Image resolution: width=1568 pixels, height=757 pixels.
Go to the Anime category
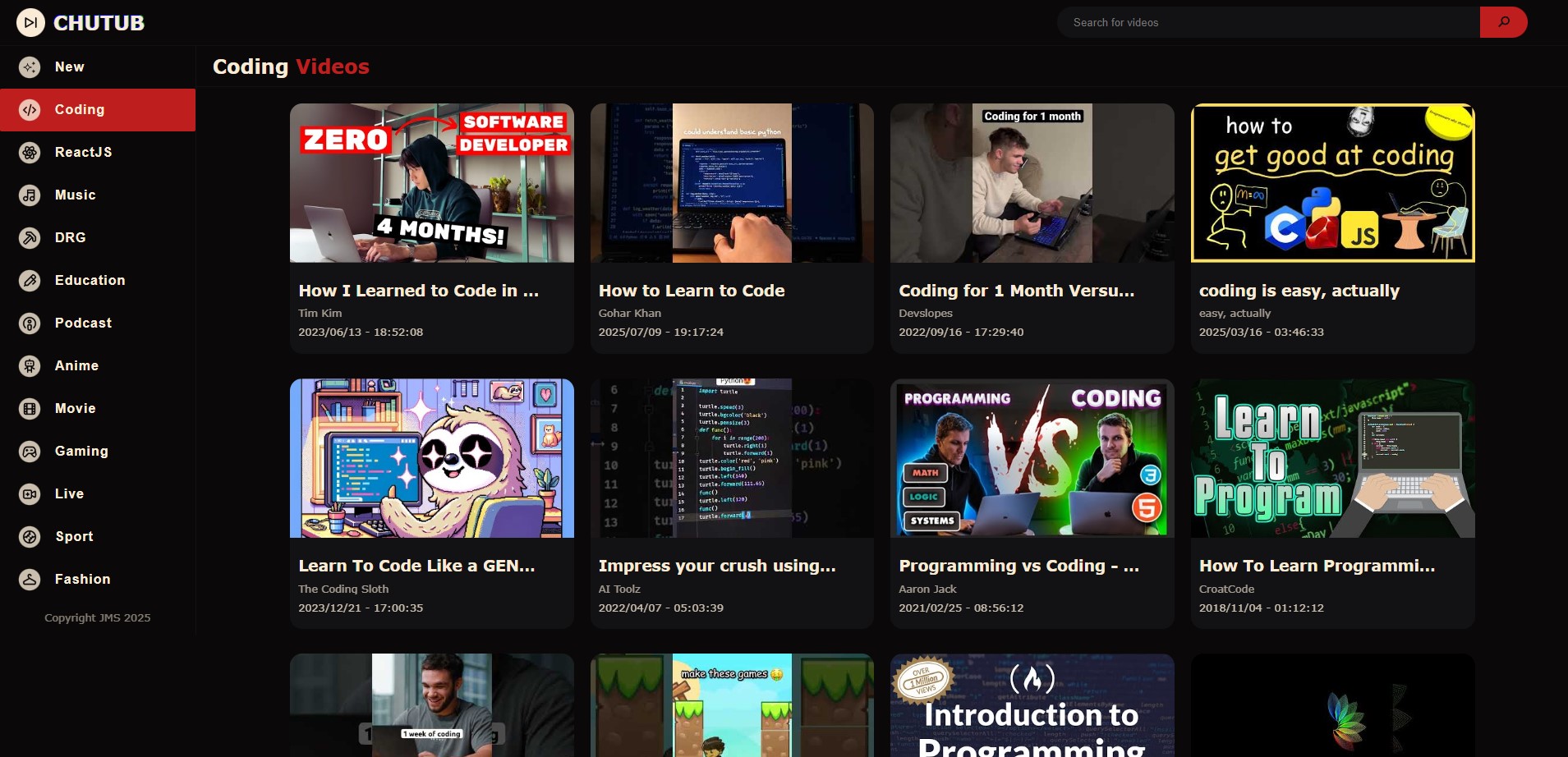(x=76, y=365)
